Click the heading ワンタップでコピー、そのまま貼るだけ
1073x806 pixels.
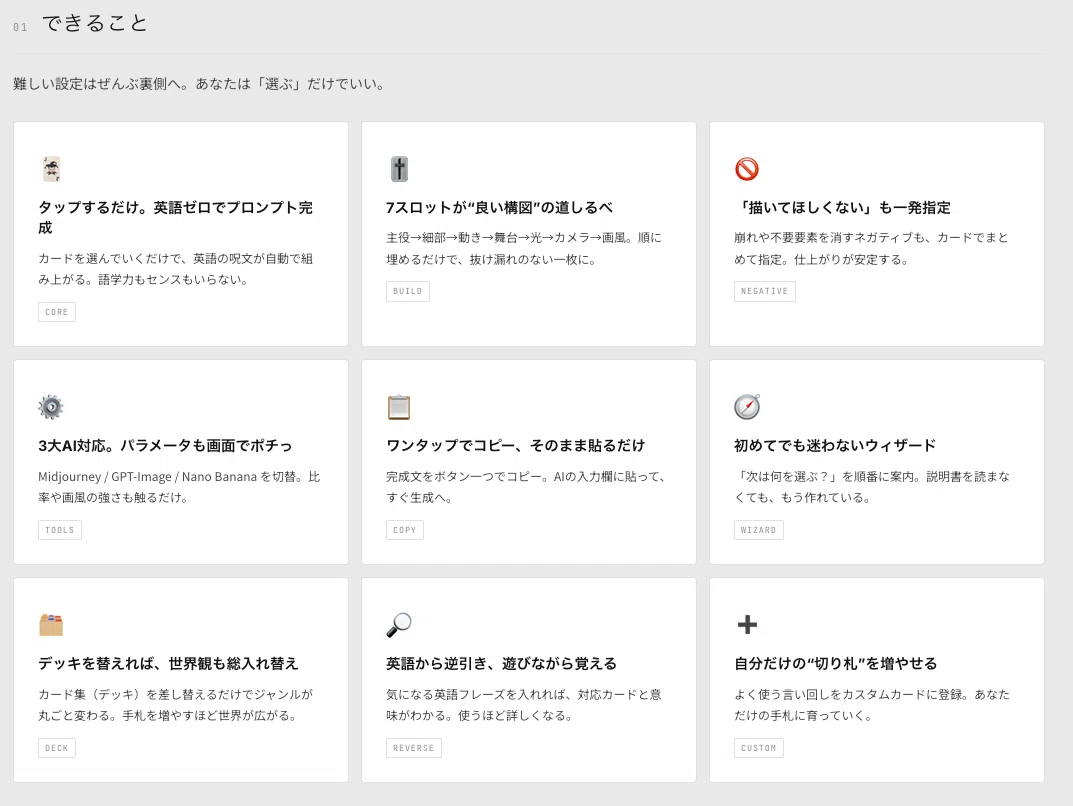[515, 445]
